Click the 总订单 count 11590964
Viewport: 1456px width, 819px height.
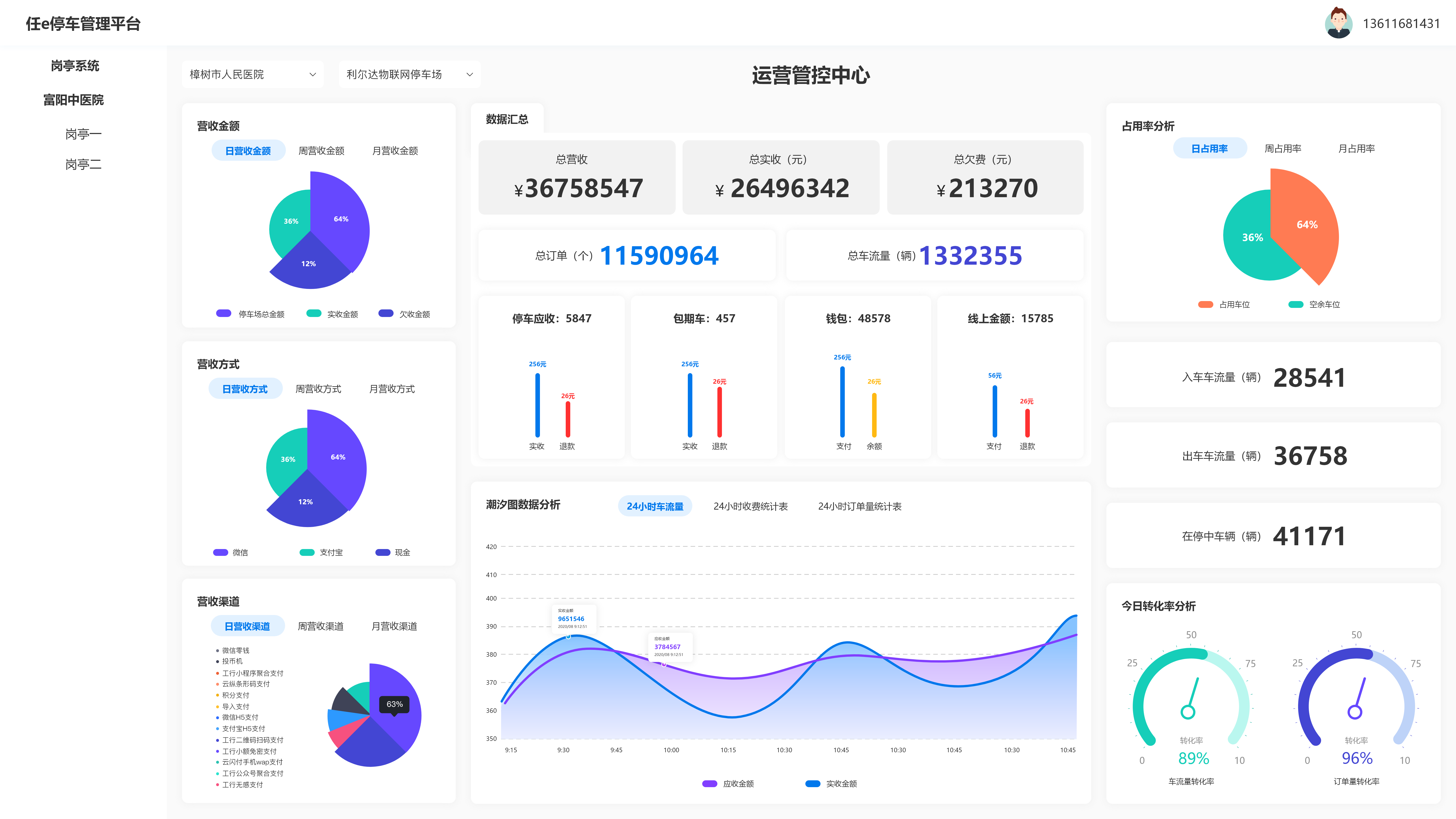coord(659,256)
